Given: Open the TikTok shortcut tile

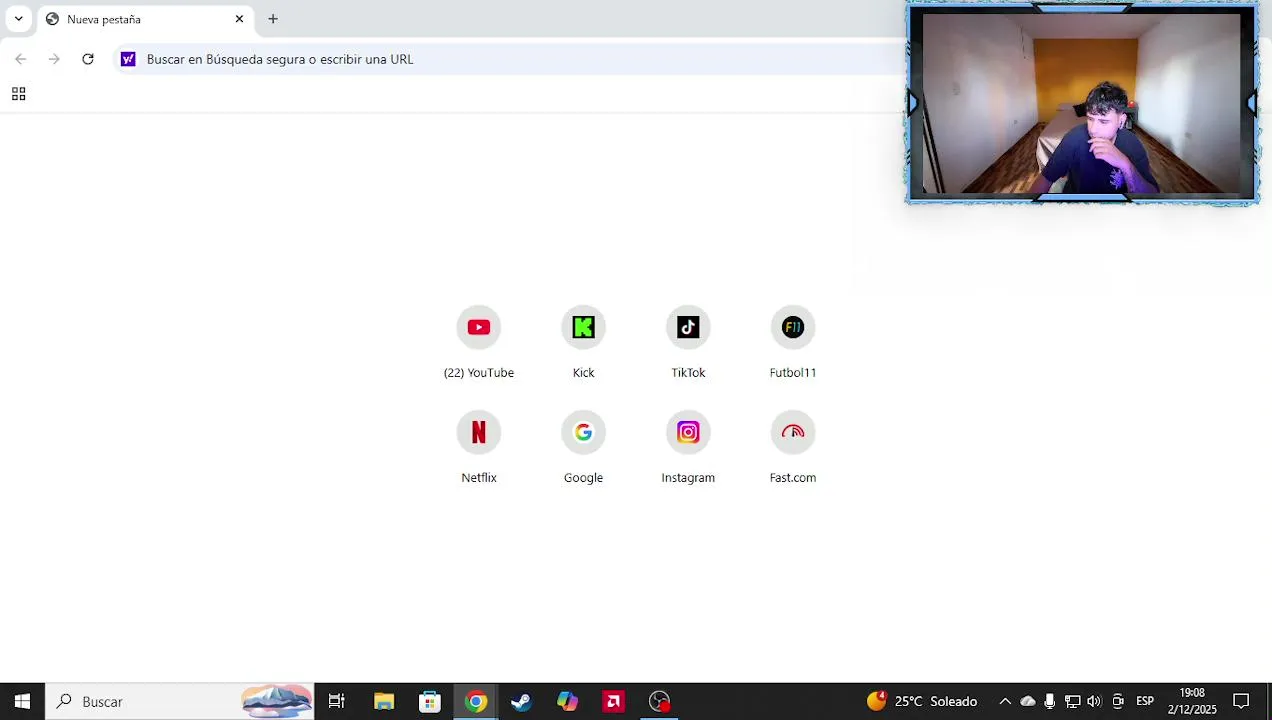Looking at the screenshot, I should (688, 342).
